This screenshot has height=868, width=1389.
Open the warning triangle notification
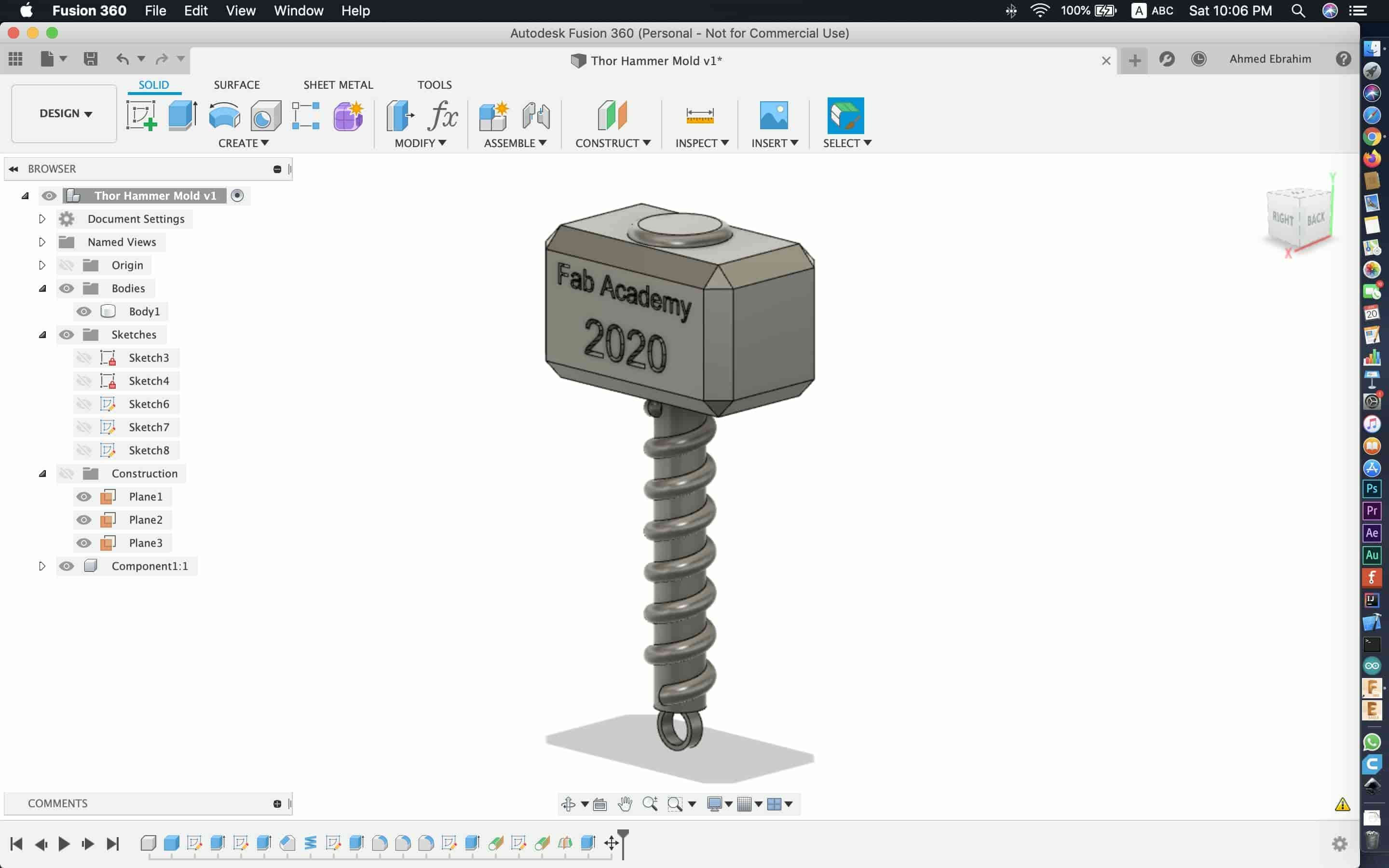(x=1342, y=804)
